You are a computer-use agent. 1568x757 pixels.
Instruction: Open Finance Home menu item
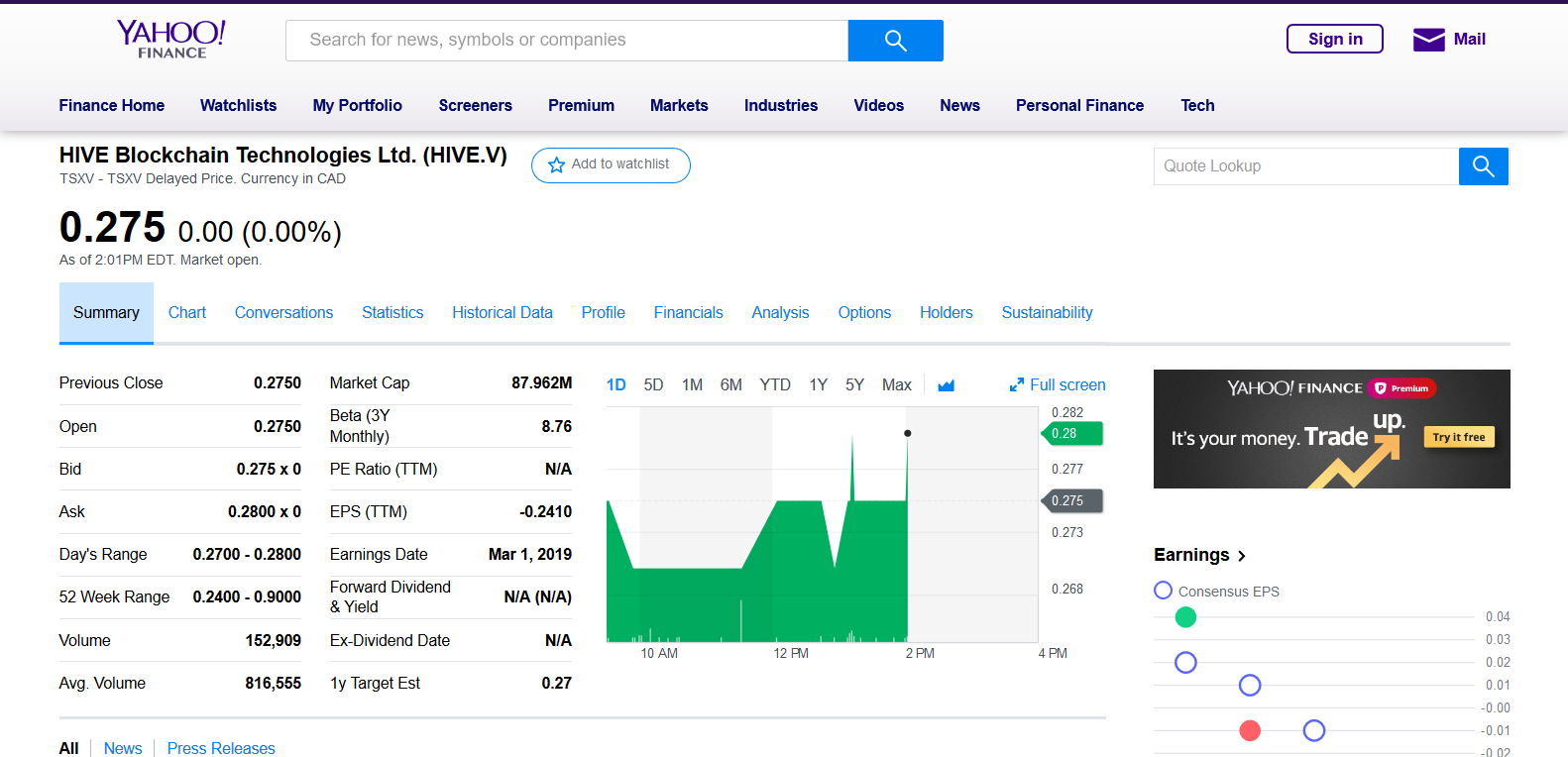(x=112, y=105)
